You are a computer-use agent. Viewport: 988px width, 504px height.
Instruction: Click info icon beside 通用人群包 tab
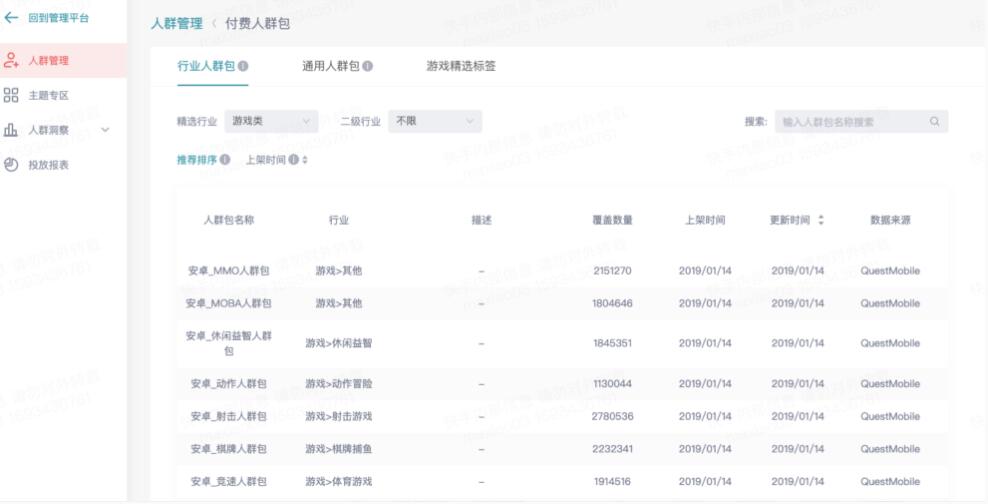point(368,66)
